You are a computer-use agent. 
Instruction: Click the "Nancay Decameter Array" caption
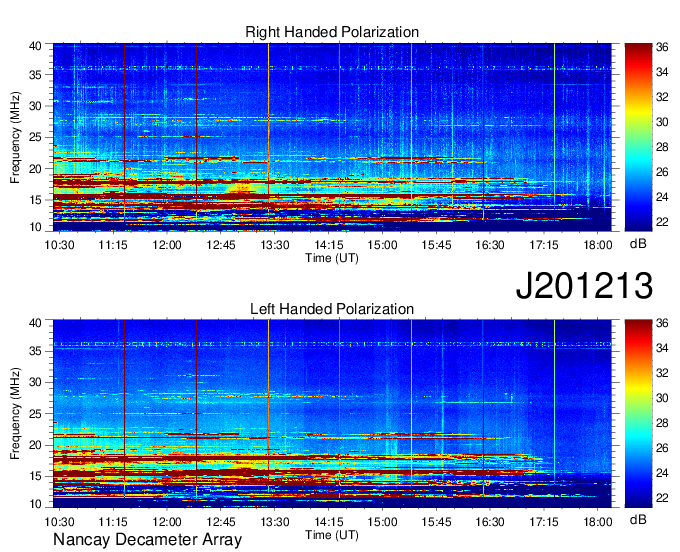[147, 540]
